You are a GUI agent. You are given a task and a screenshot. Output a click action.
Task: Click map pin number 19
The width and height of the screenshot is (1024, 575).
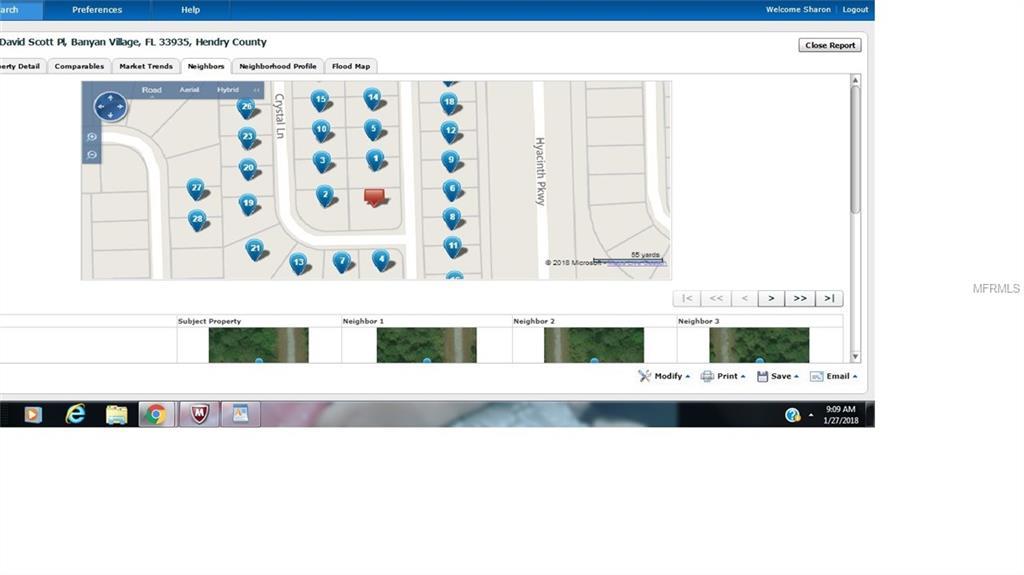pos(248,205)
